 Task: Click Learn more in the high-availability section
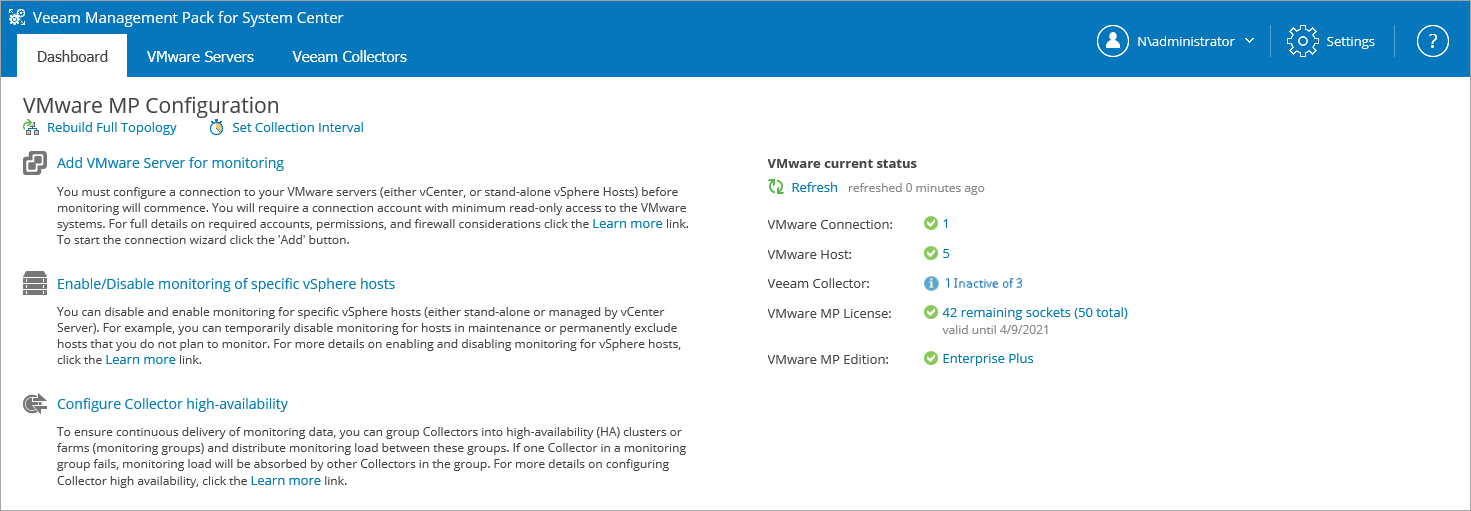[x=285, y=481]
